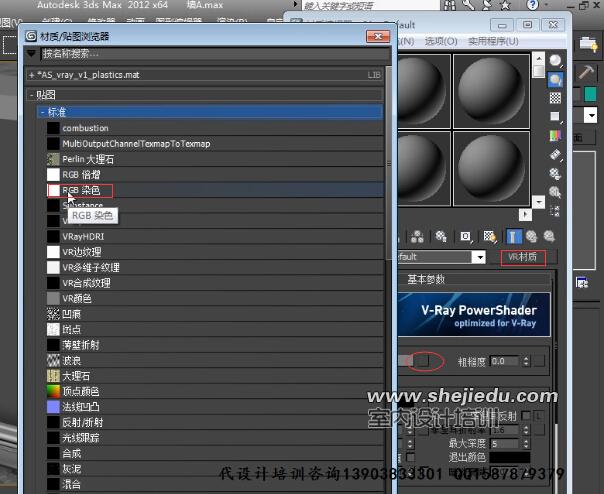Select MultiOutputChannelTexmapToTexmap entry
The image size is (604, 494).
215,144
